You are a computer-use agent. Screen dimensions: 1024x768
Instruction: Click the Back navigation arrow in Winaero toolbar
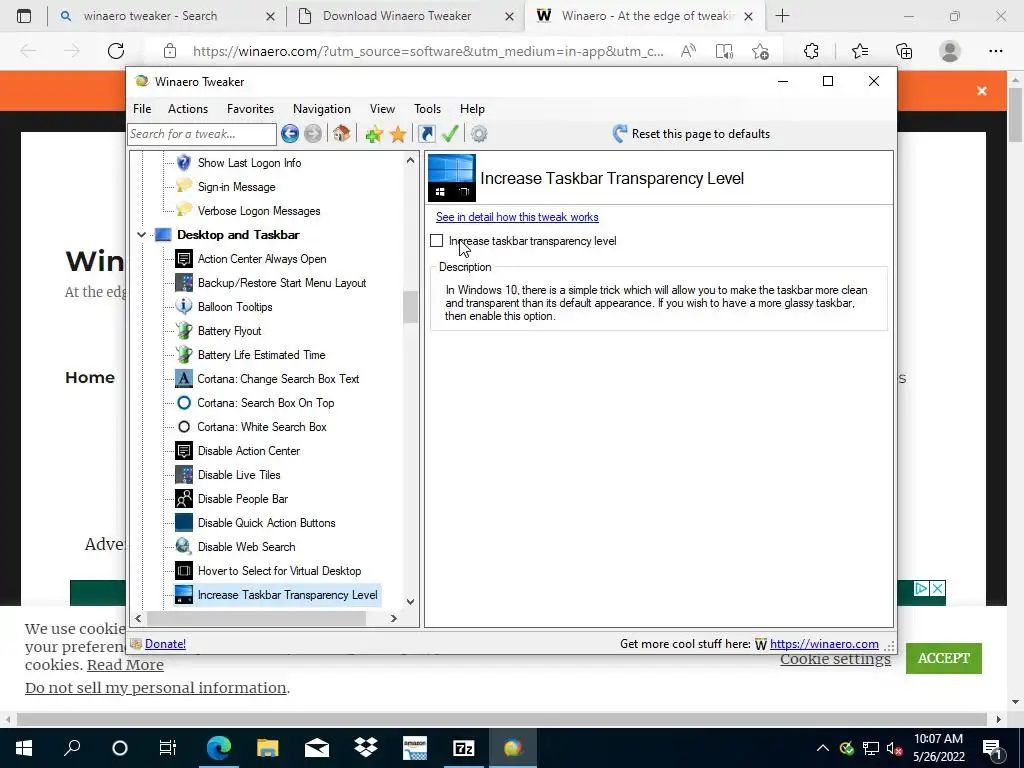coord(290,134)
